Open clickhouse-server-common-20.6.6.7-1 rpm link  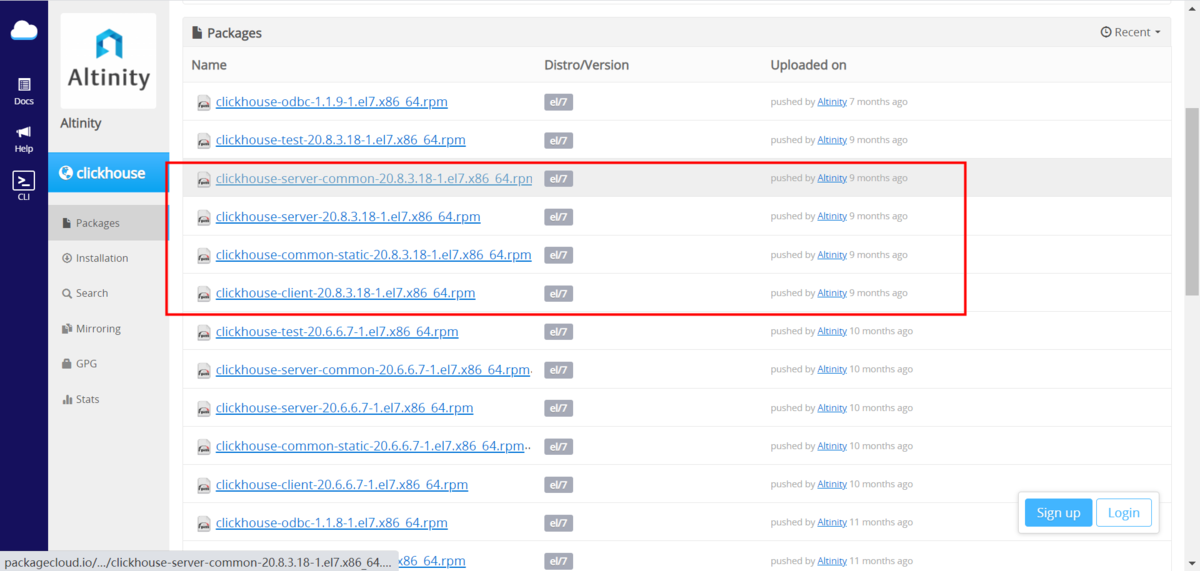click(374, 369)
